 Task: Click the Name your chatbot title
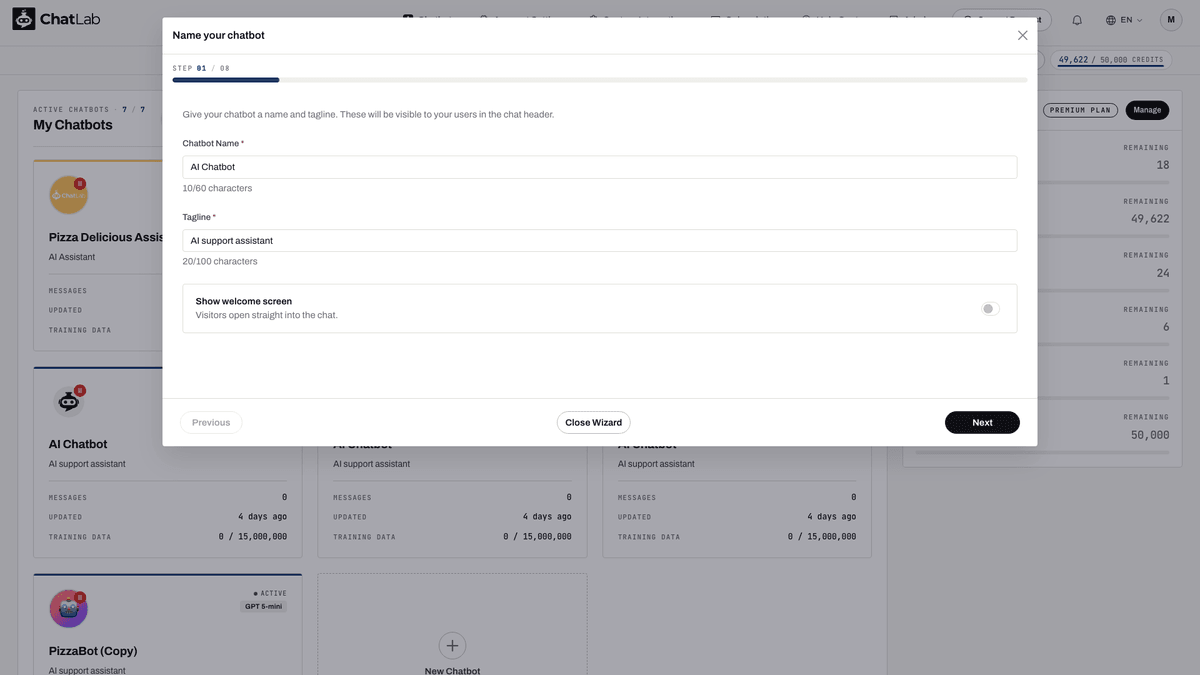(218, 35)
